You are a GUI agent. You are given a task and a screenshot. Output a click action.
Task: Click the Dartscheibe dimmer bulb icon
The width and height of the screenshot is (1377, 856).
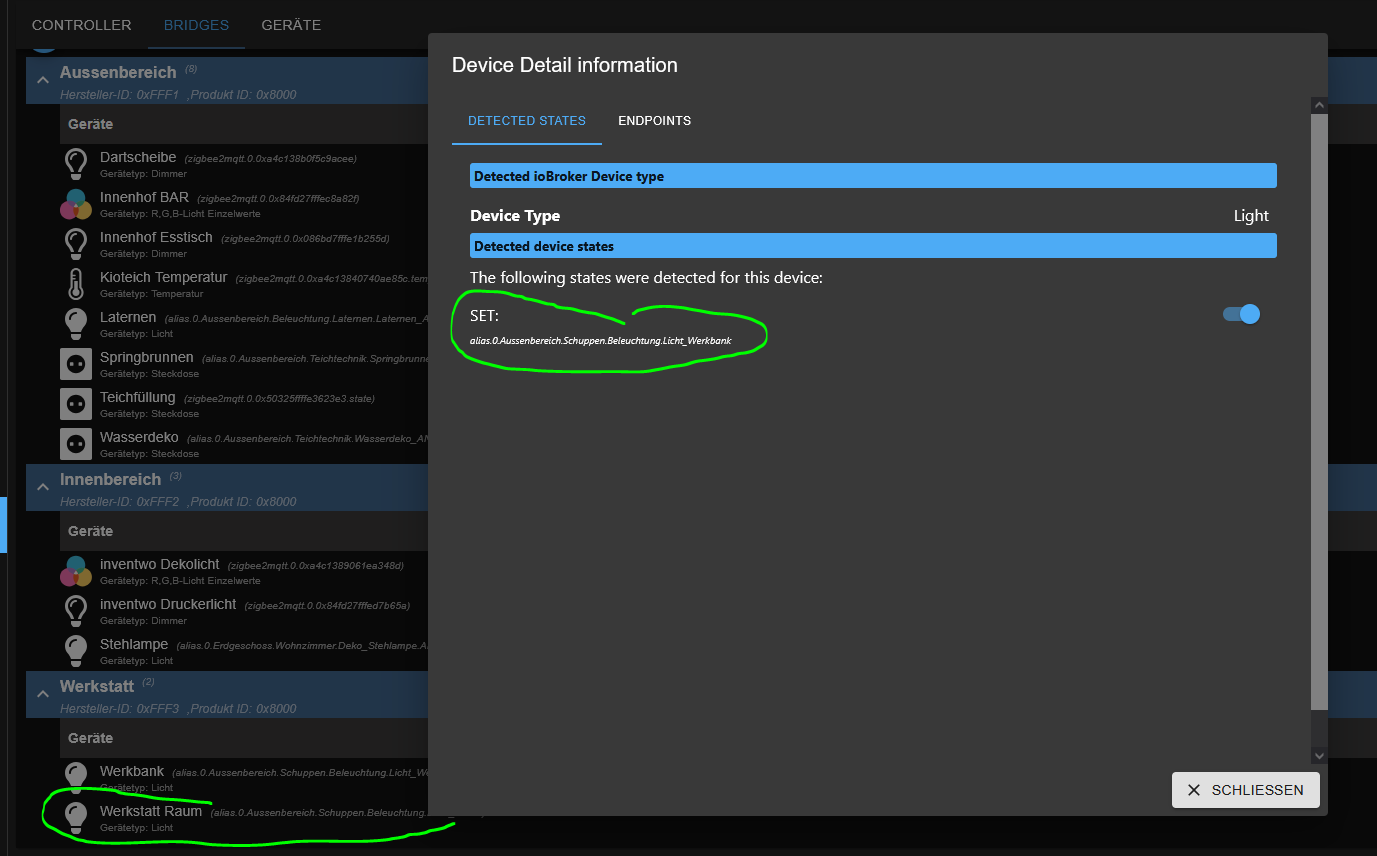tap(76, 164)
